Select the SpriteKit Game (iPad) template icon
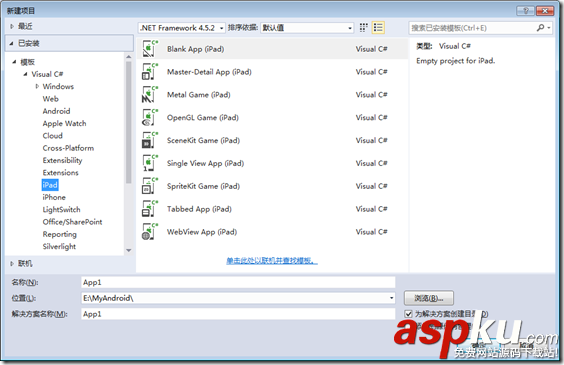 coord(150,186)
